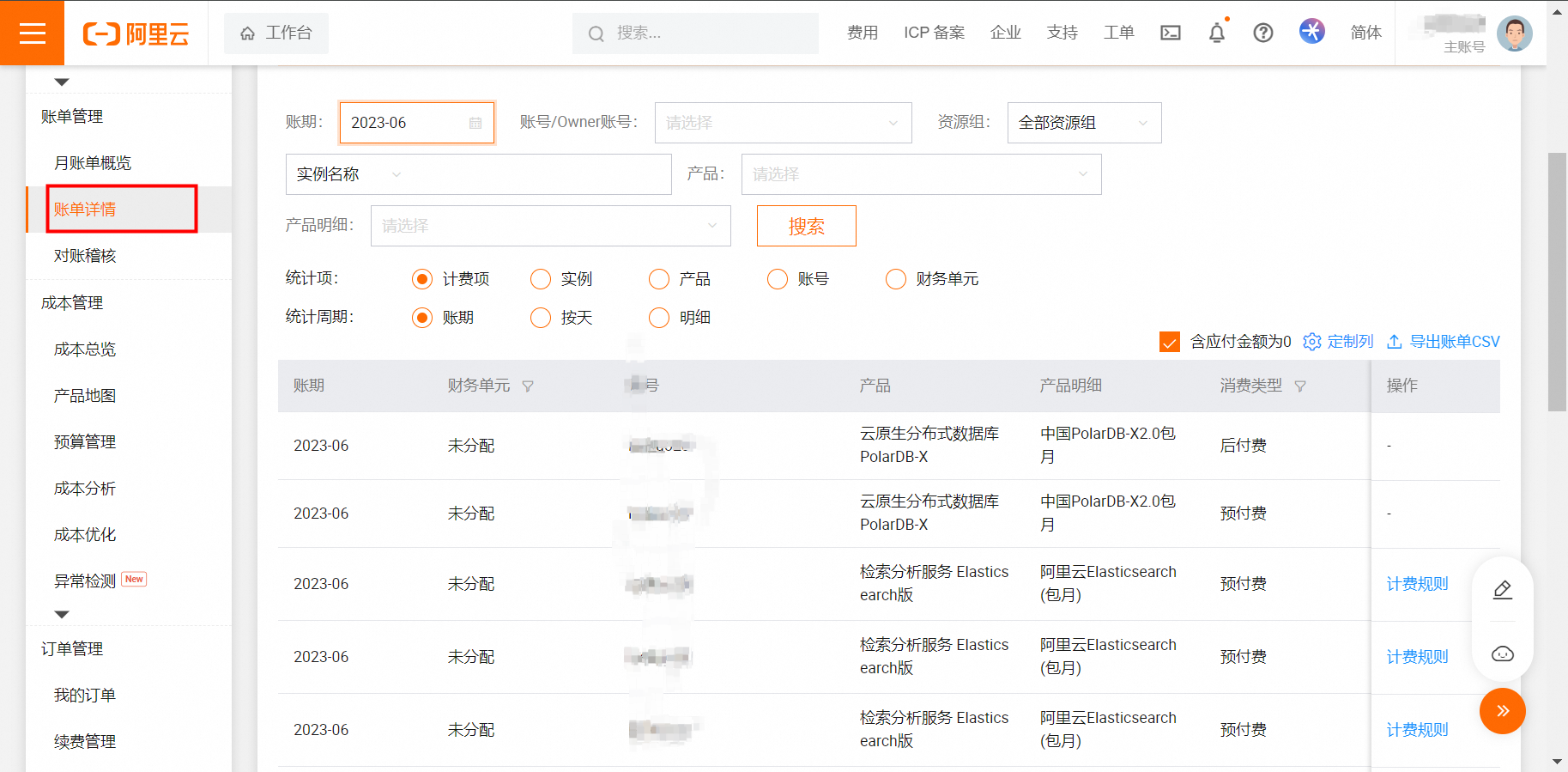Open the Cloud Shell terminal icon
1568x772 pixels.
tap(1170, 33)
